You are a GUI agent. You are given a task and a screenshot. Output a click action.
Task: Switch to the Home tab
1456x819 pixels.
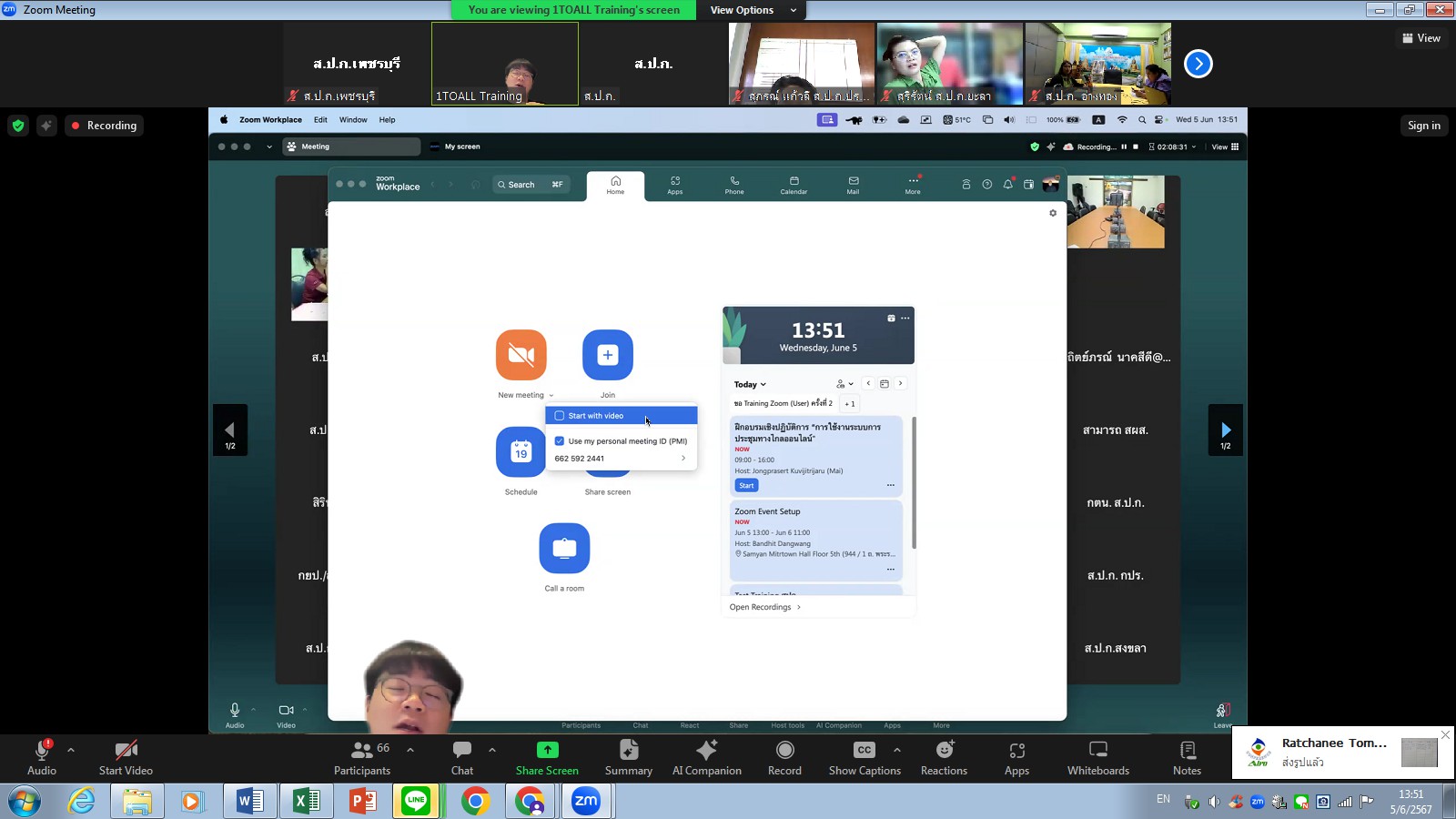(616, 185)
